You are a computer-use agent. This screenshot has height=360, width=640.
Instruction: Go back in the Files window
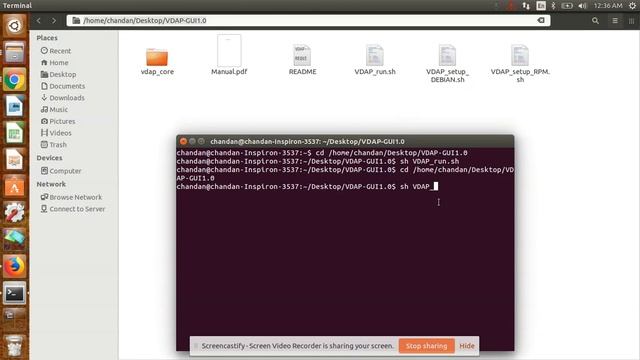39,20
